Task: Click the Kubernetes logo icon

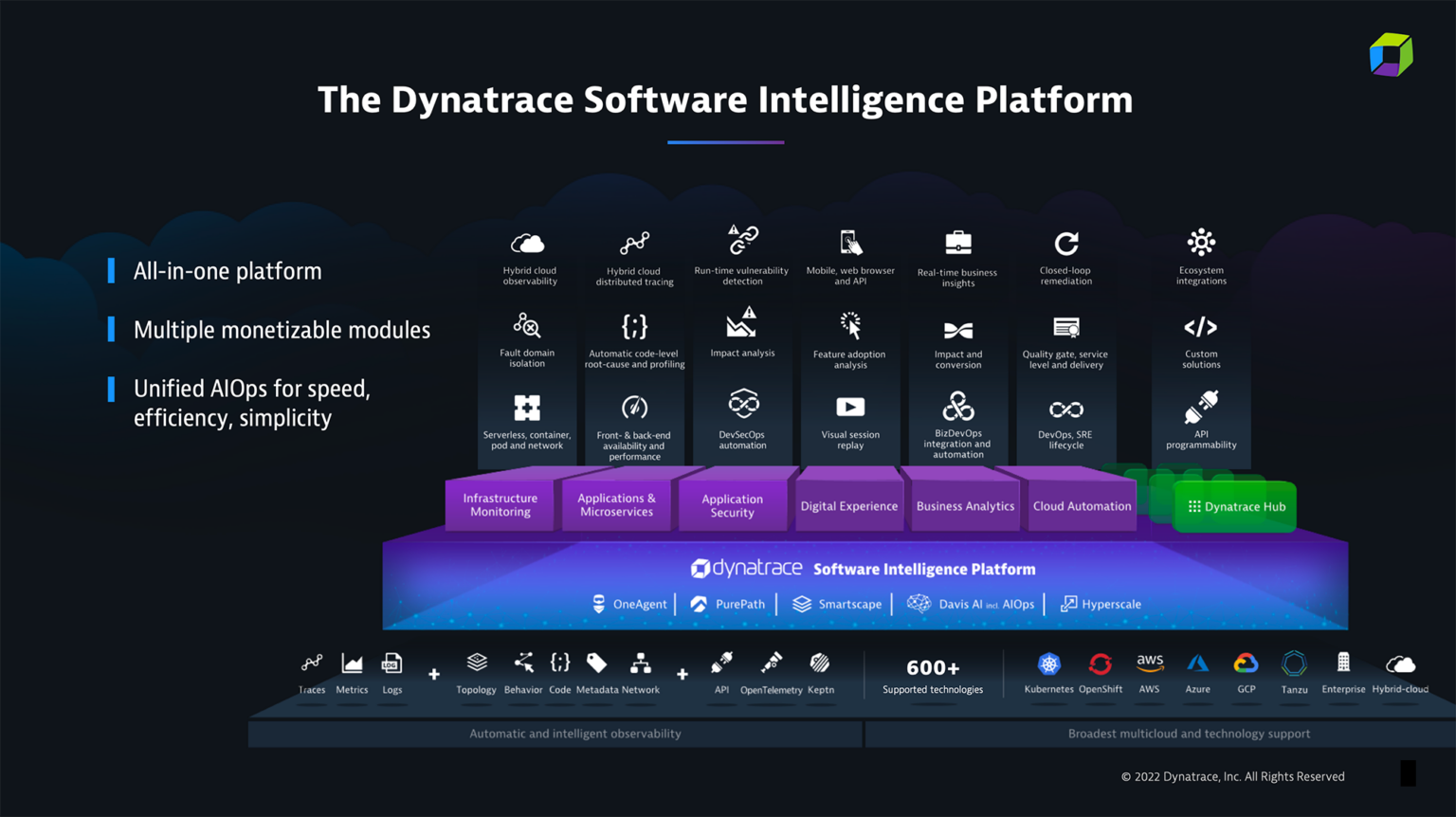Action: (1048, 664)
